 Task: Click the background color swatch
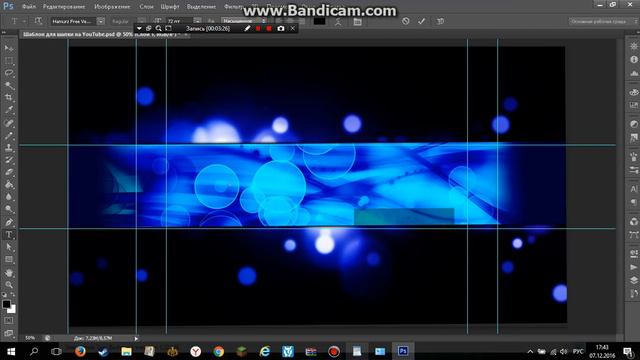13,310
